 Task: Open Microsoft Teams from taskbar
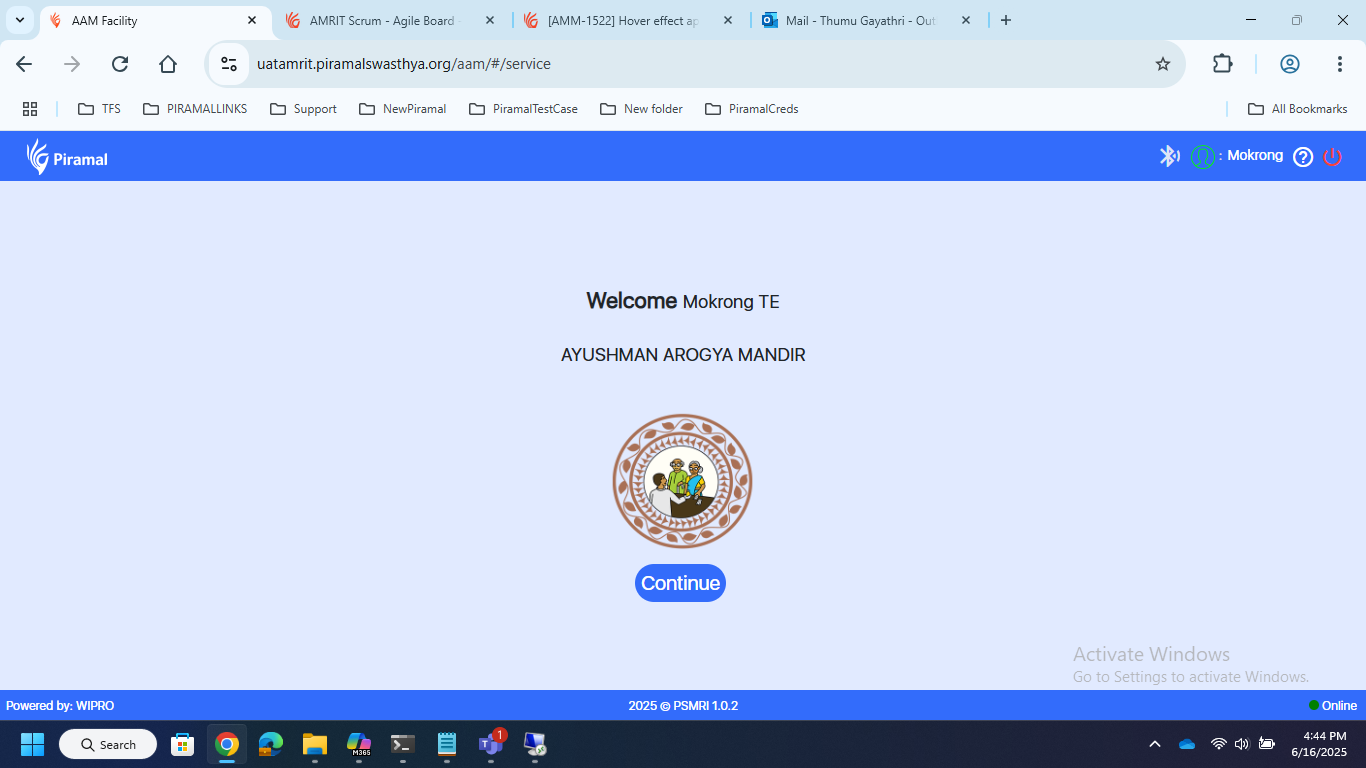[491, 744]
